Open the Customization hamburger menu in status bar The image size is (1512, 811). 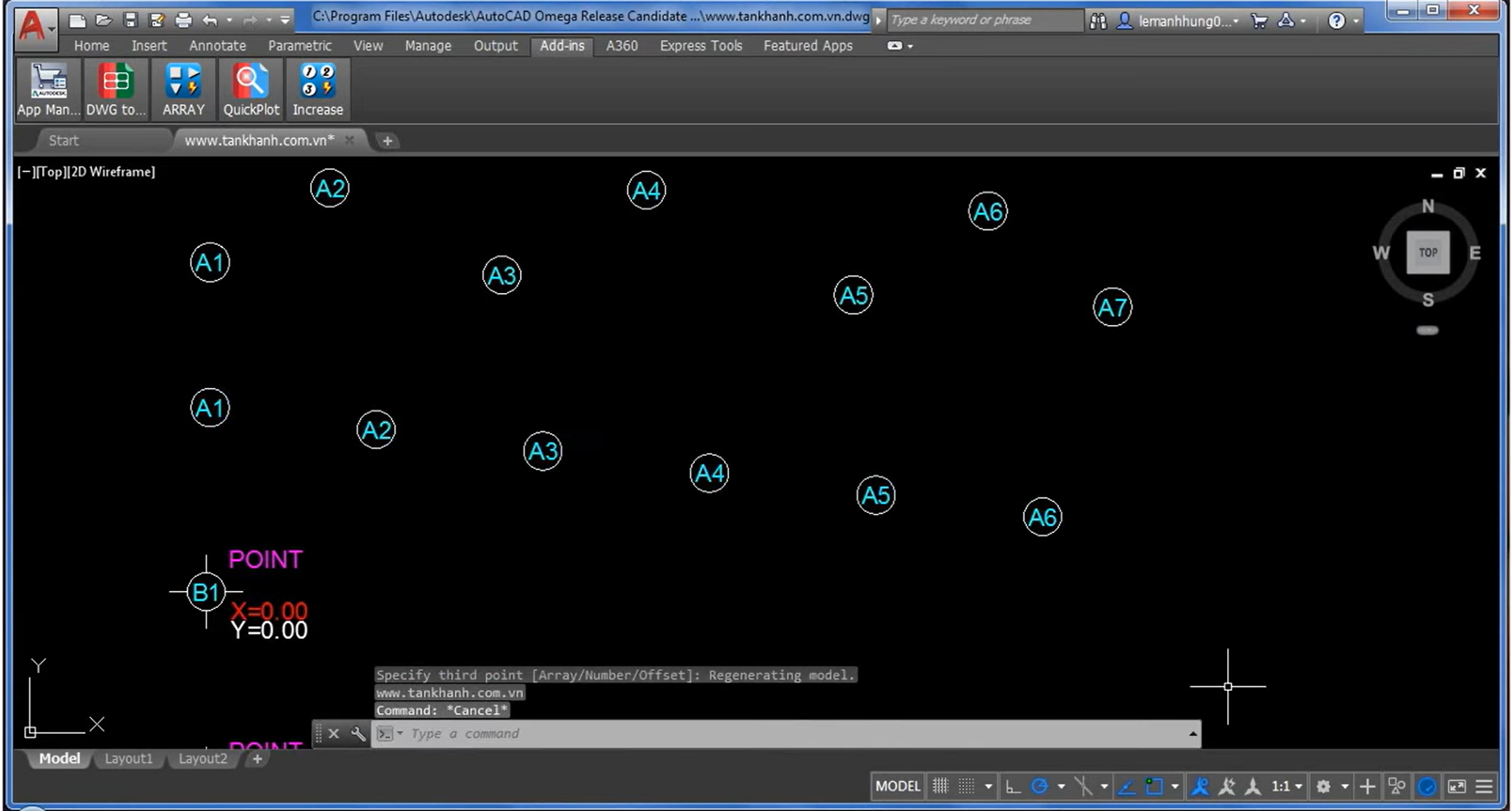(1484, 787)
